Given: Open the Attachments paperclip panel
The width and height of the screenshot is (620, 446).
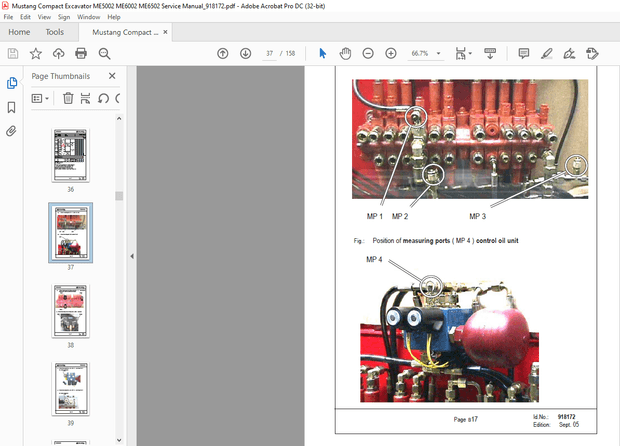Looking at the screenshot, I should tap(11, 131).
